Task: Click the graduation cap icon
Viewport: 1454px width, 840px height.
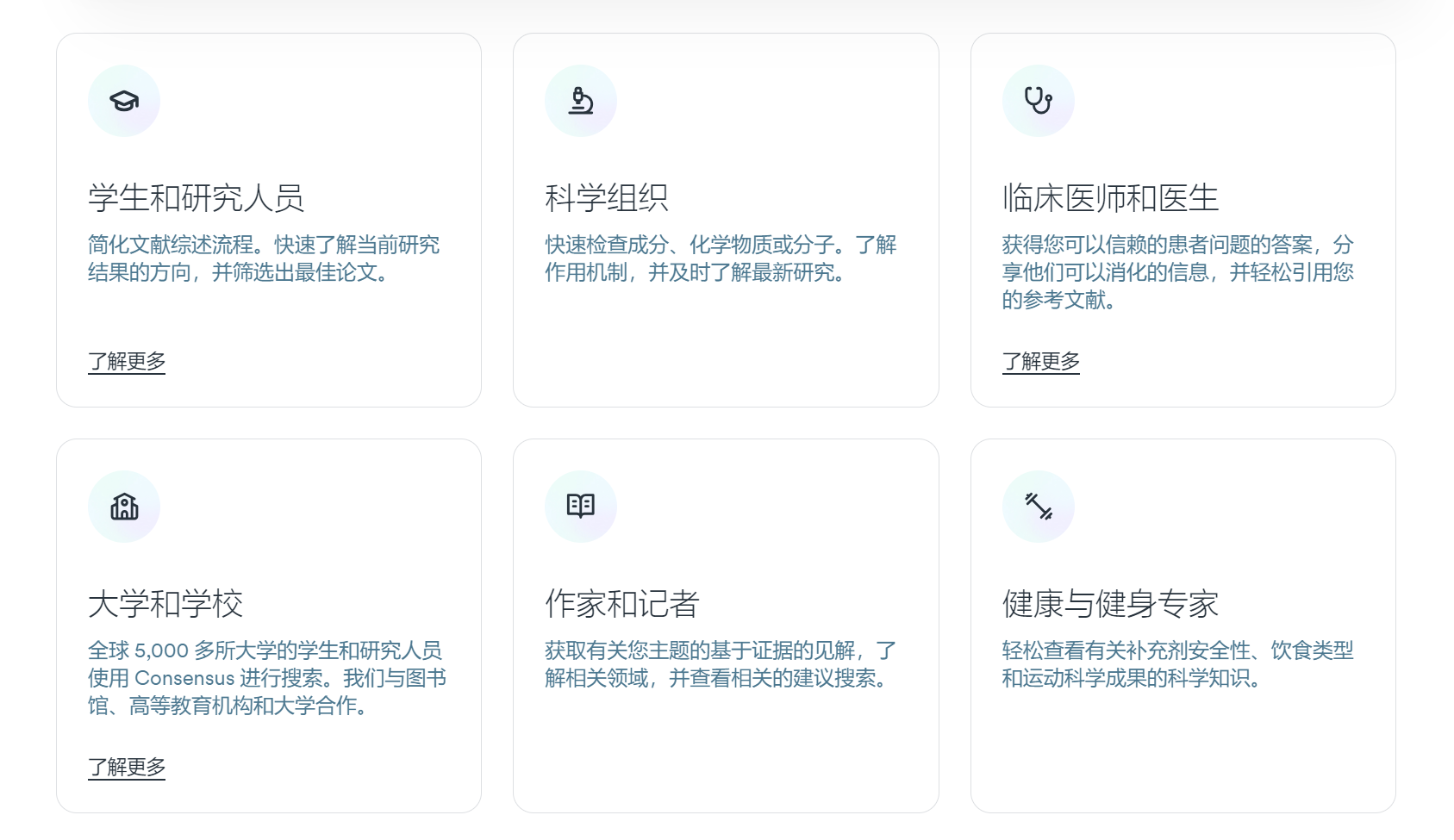Action: coord(124,101)
